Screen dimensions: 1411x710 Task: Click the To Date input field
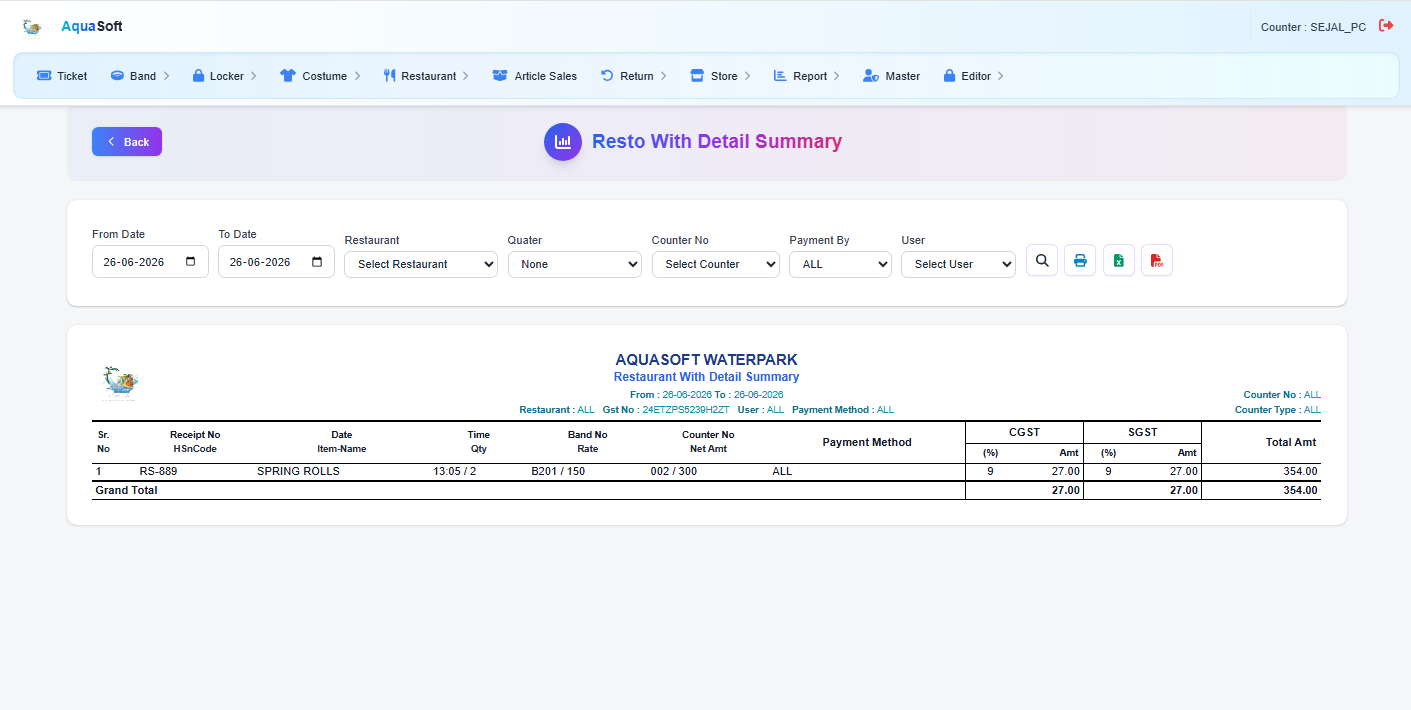coord(276,262)
